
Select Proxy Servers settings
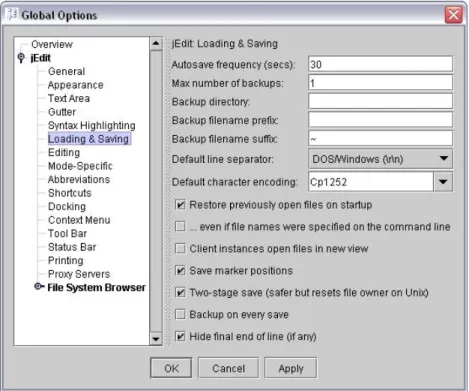(79, 274)
